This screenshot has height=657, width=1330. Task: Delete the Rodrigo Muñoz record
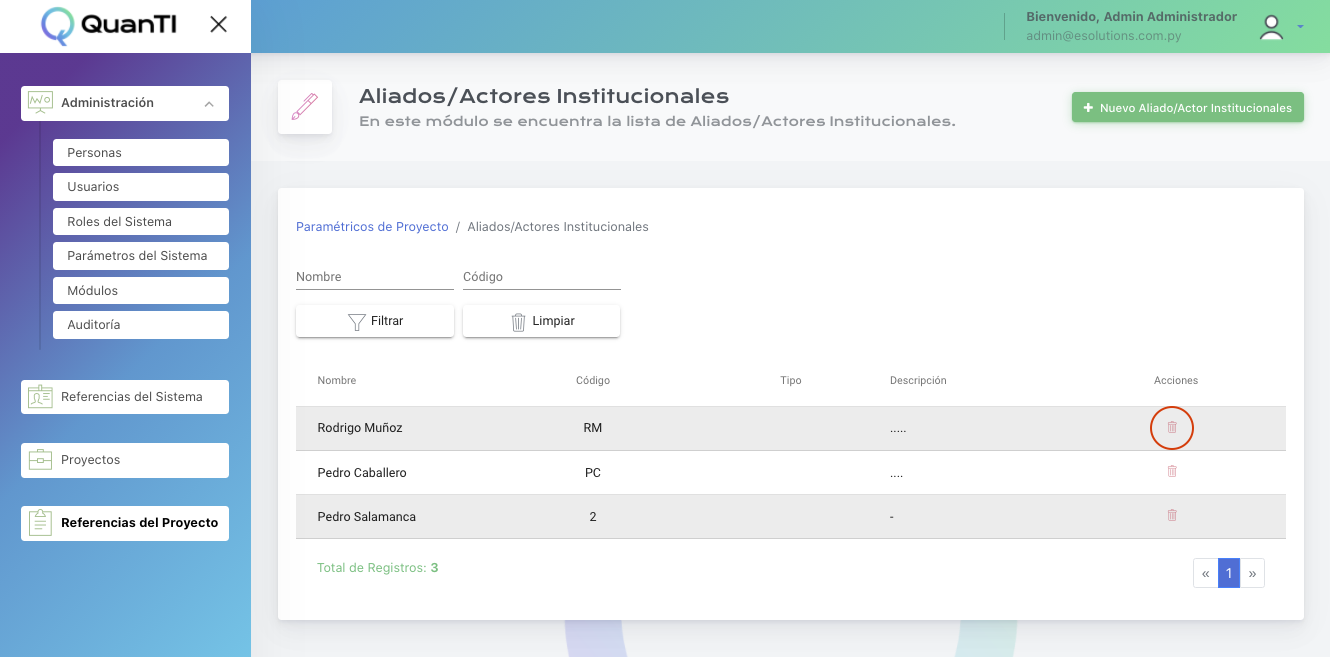1172,427
